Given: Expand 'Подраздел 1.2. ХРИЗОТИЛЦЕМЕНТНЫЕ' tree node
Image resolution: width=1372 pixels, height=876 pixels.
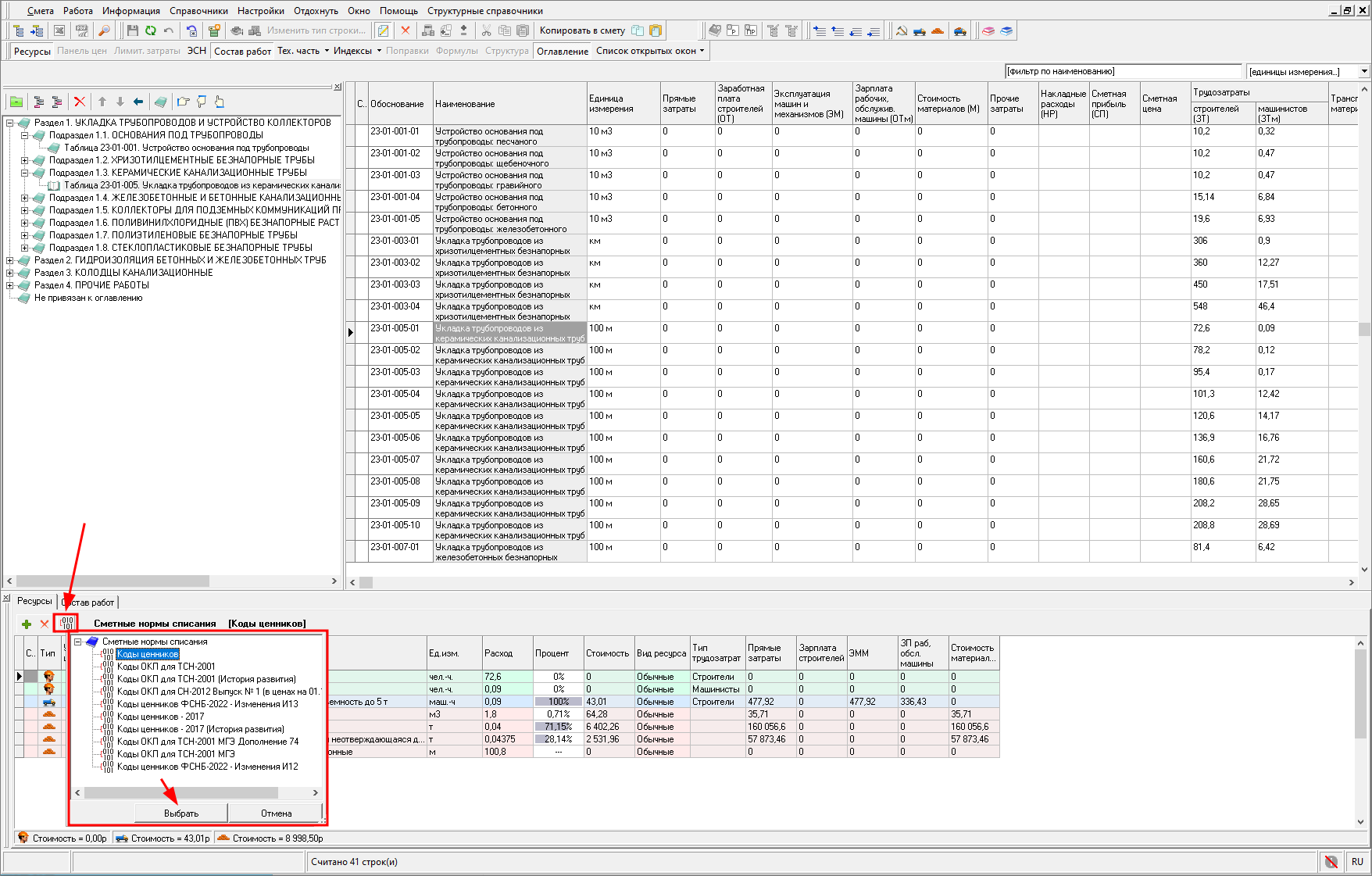Looking at the screenshot, I should point(24,160).
